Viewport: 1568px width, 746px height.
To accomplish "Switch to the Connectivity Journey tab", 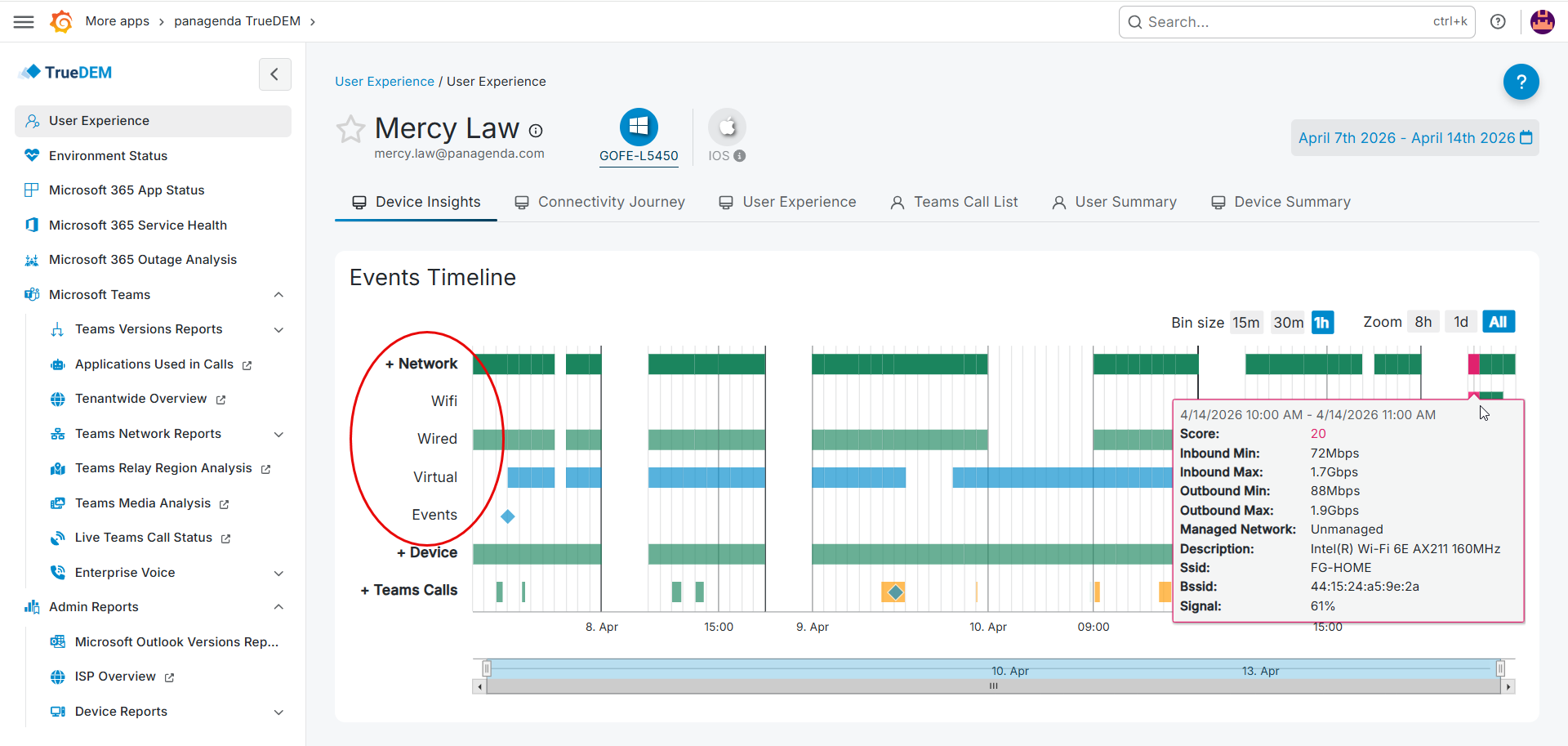I will click(600, 203).
